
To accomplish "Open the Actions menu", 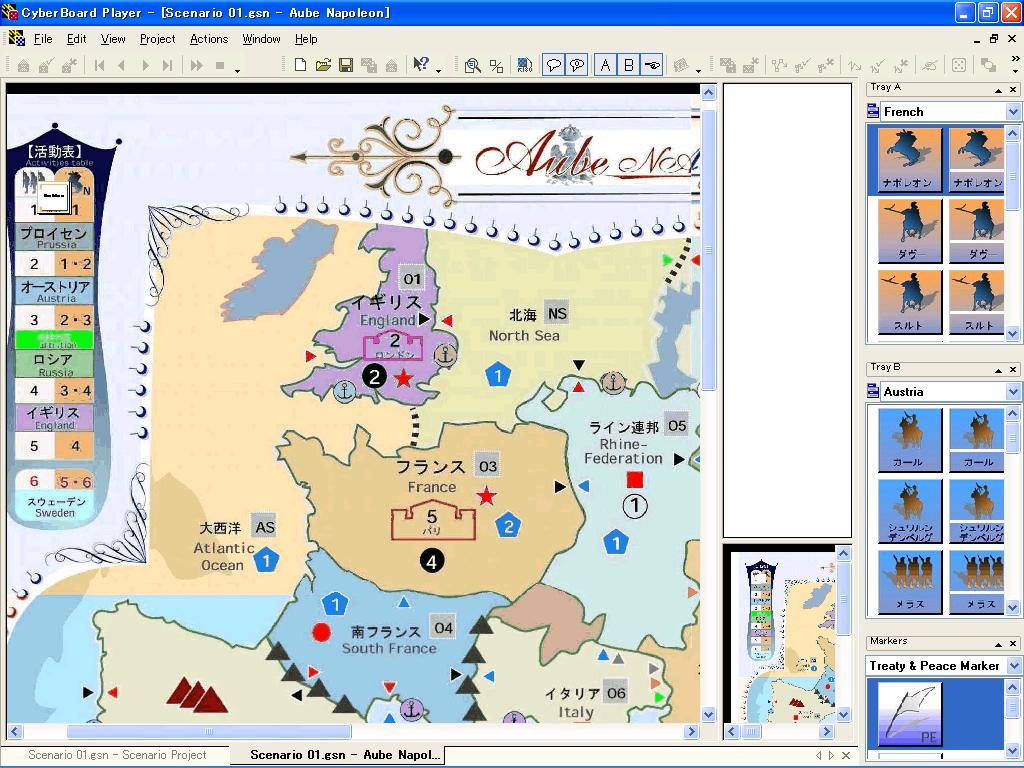I will pos(209,39).
